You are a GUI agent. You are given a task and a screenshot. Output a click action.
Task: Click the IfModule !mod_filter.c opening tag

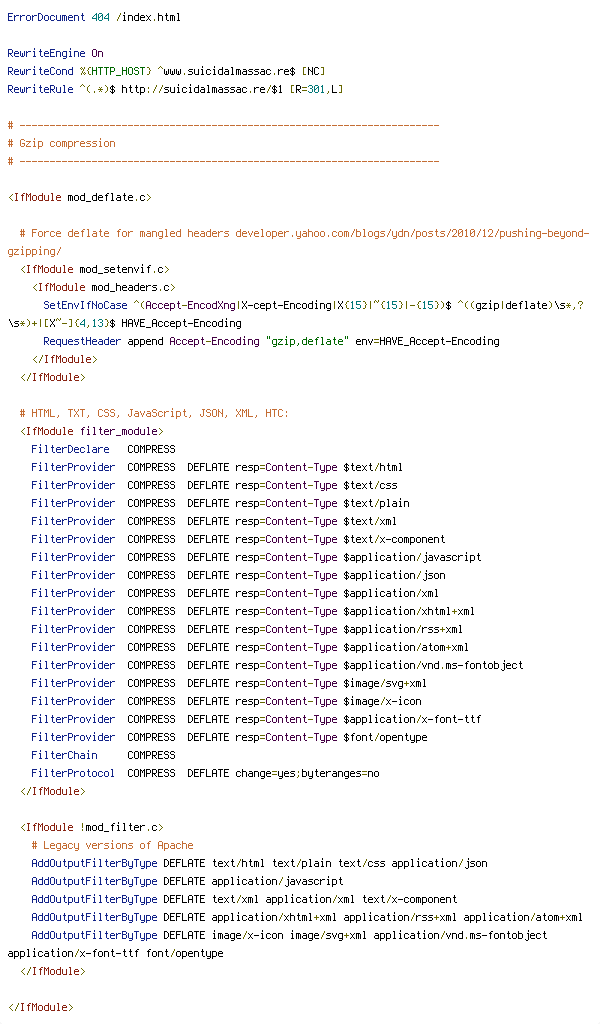pyautogui.click(x=91, y=827)
